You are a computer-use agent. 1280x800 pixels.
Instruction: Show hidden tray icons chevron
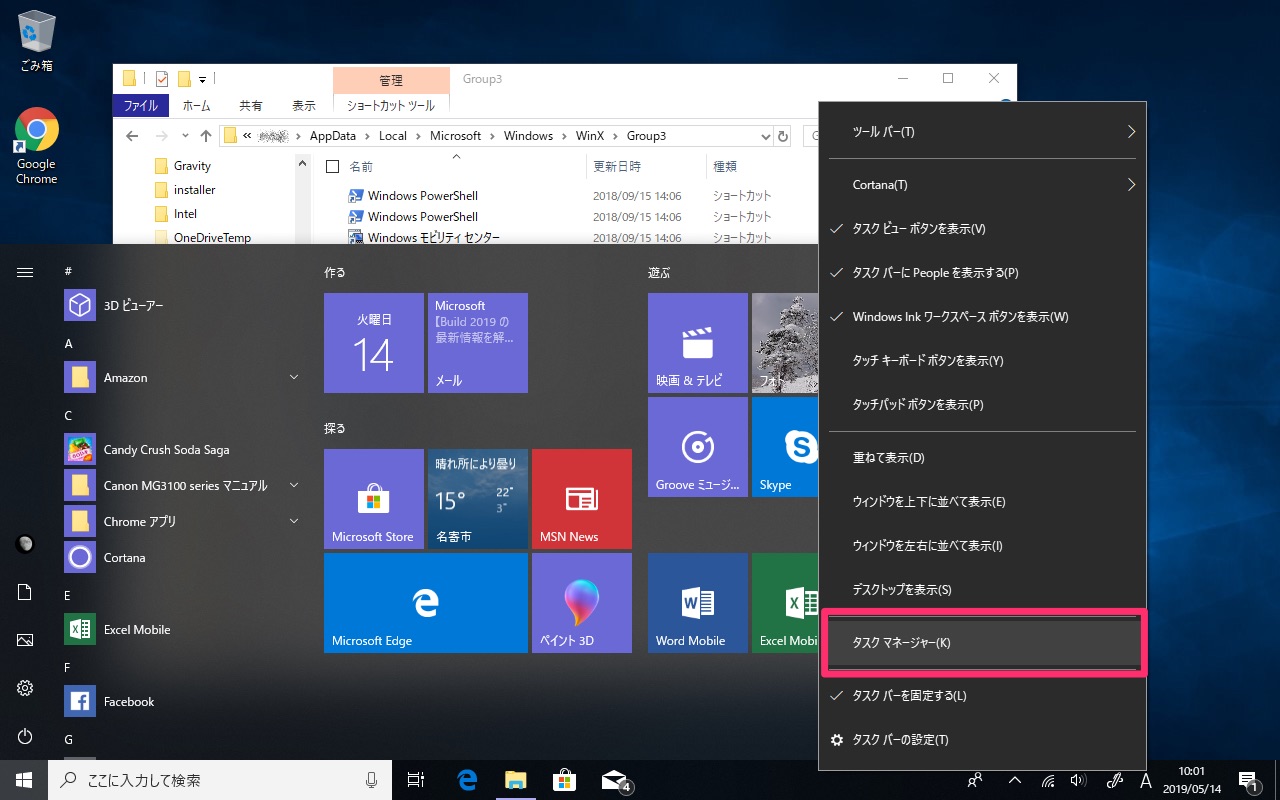1014,780
